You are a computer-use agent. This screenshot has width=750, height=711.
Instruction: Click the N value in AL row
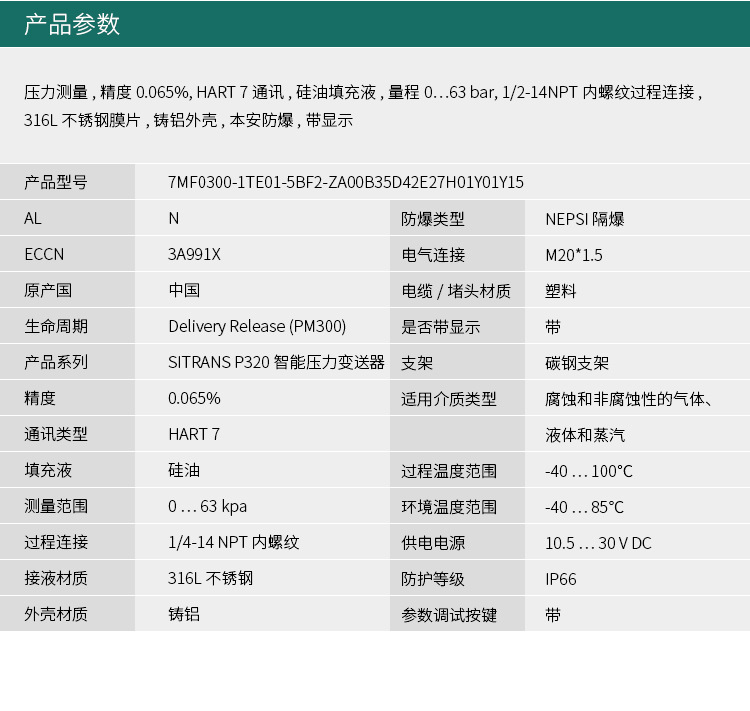(x=174, y=218)
